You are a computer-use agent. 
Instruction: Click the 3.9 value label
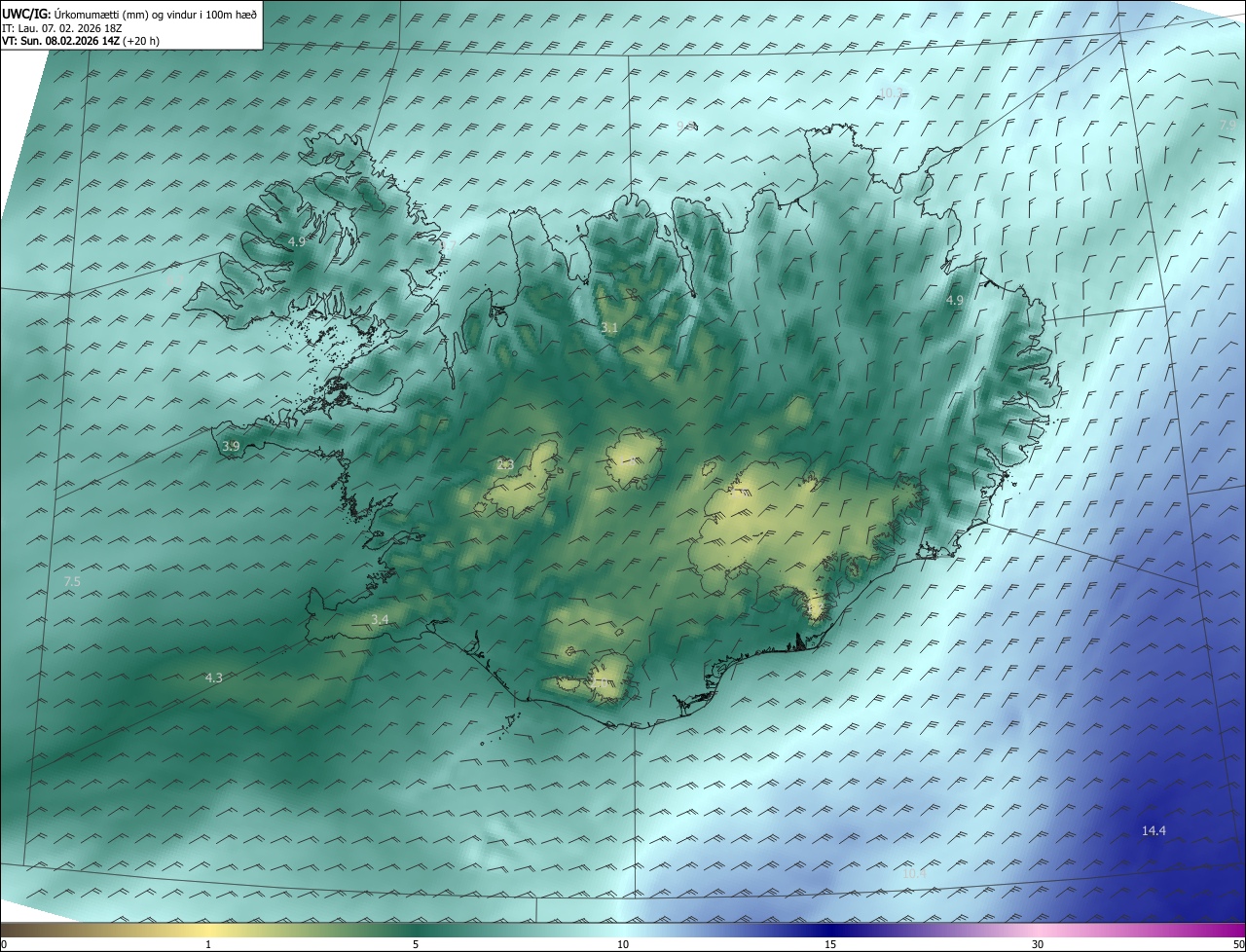click(x=231, y=446)
